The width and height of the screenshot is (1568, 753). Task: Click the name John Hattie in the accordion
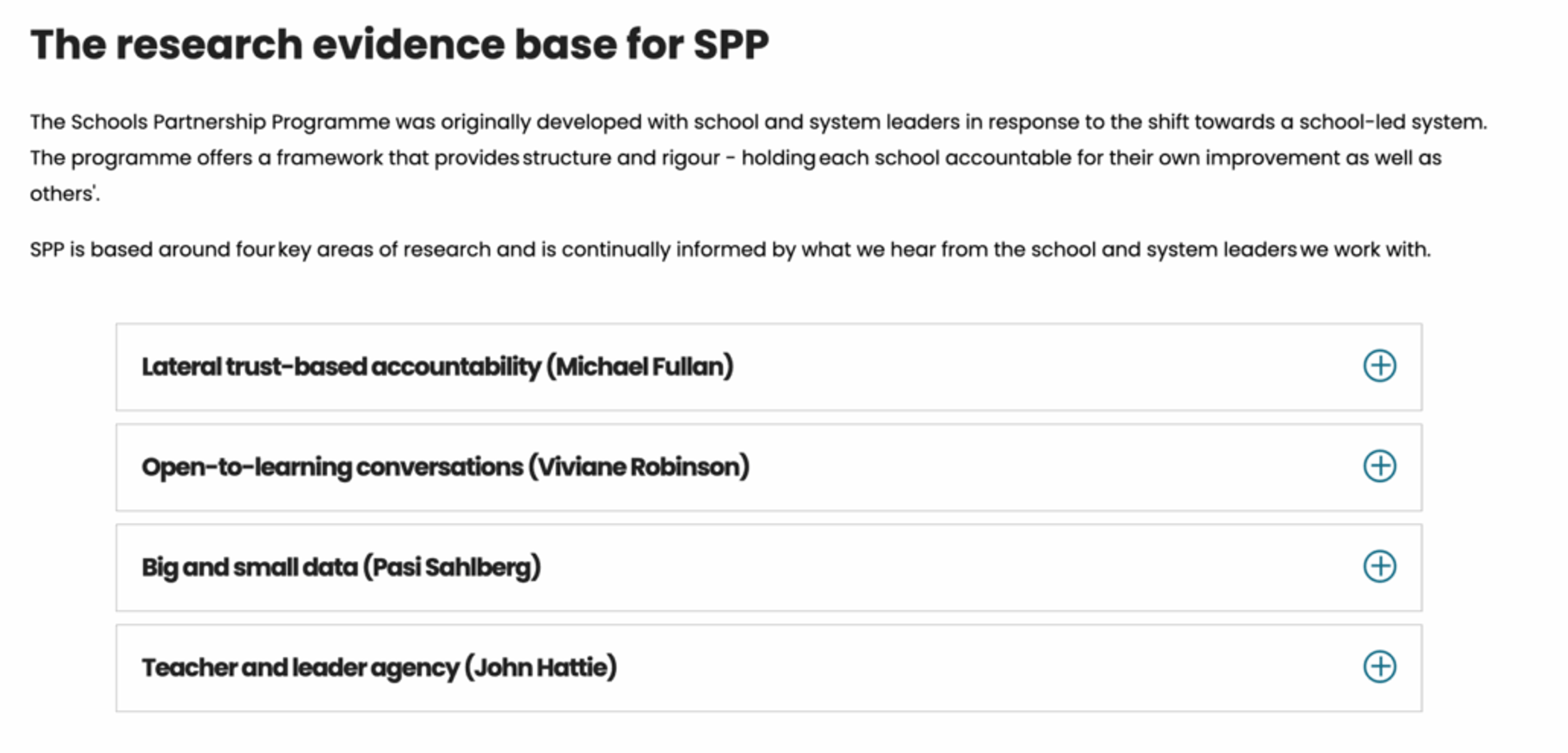(541, 668)
